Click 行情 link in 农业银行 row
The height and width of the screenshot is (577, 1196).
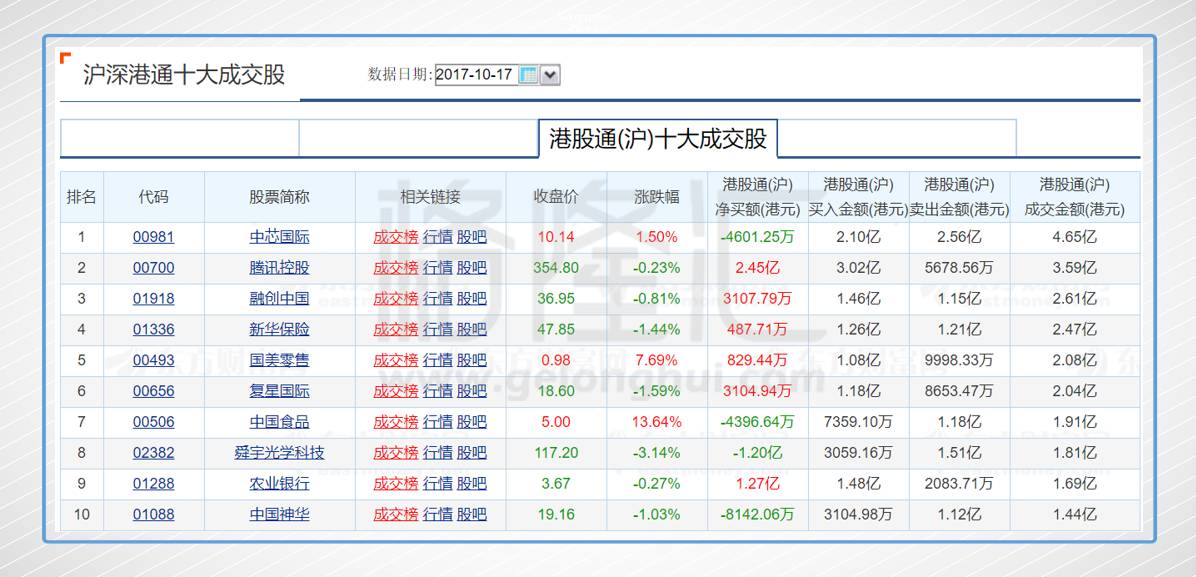pos(438,484)
